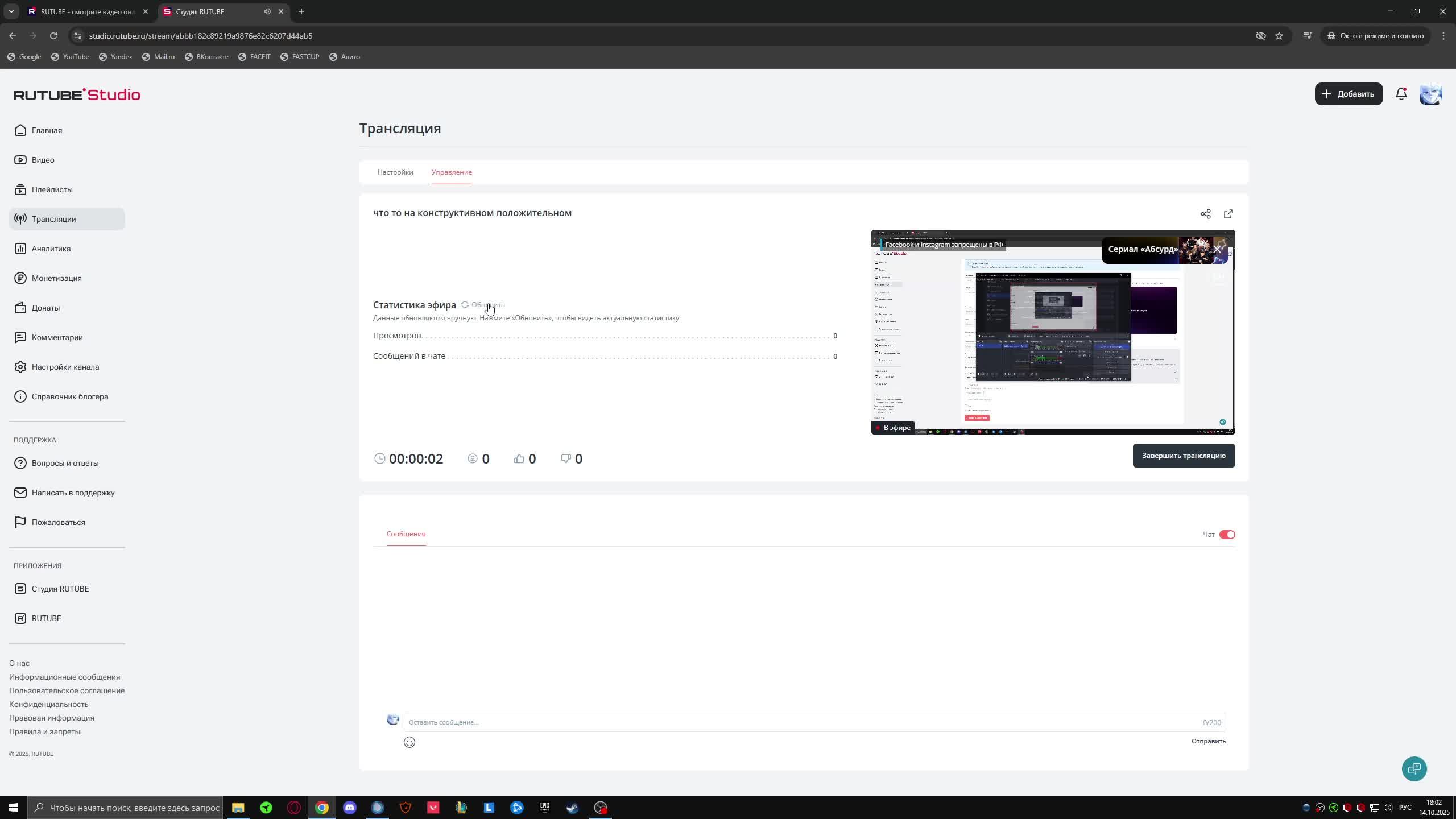
Task: Mute the Студия RUTUBE tab audio
Action: [267, 11]
